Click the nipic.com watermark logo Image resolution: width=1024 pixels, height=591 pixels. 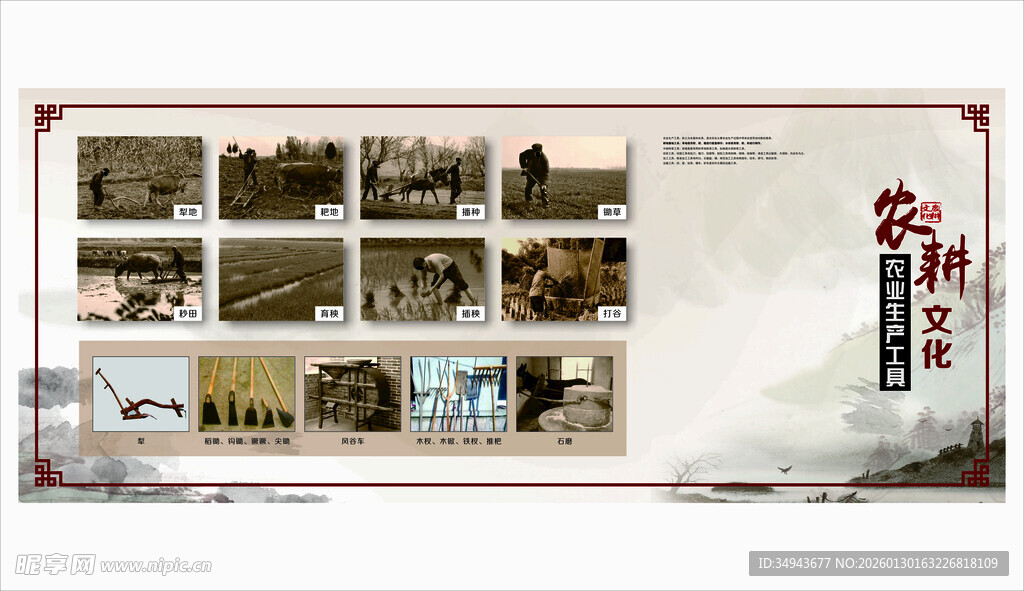pos(112,564)
